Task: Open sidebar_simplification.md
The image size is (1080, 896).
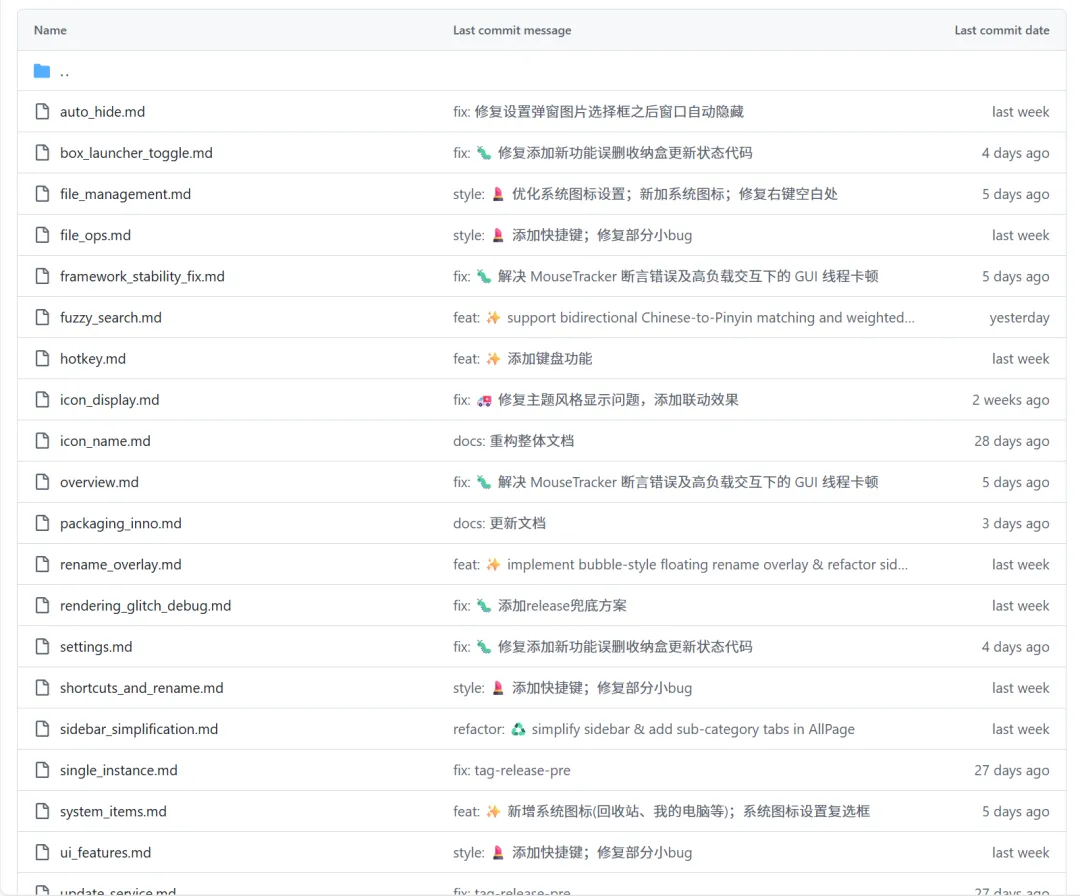Action: coord(138,729)
